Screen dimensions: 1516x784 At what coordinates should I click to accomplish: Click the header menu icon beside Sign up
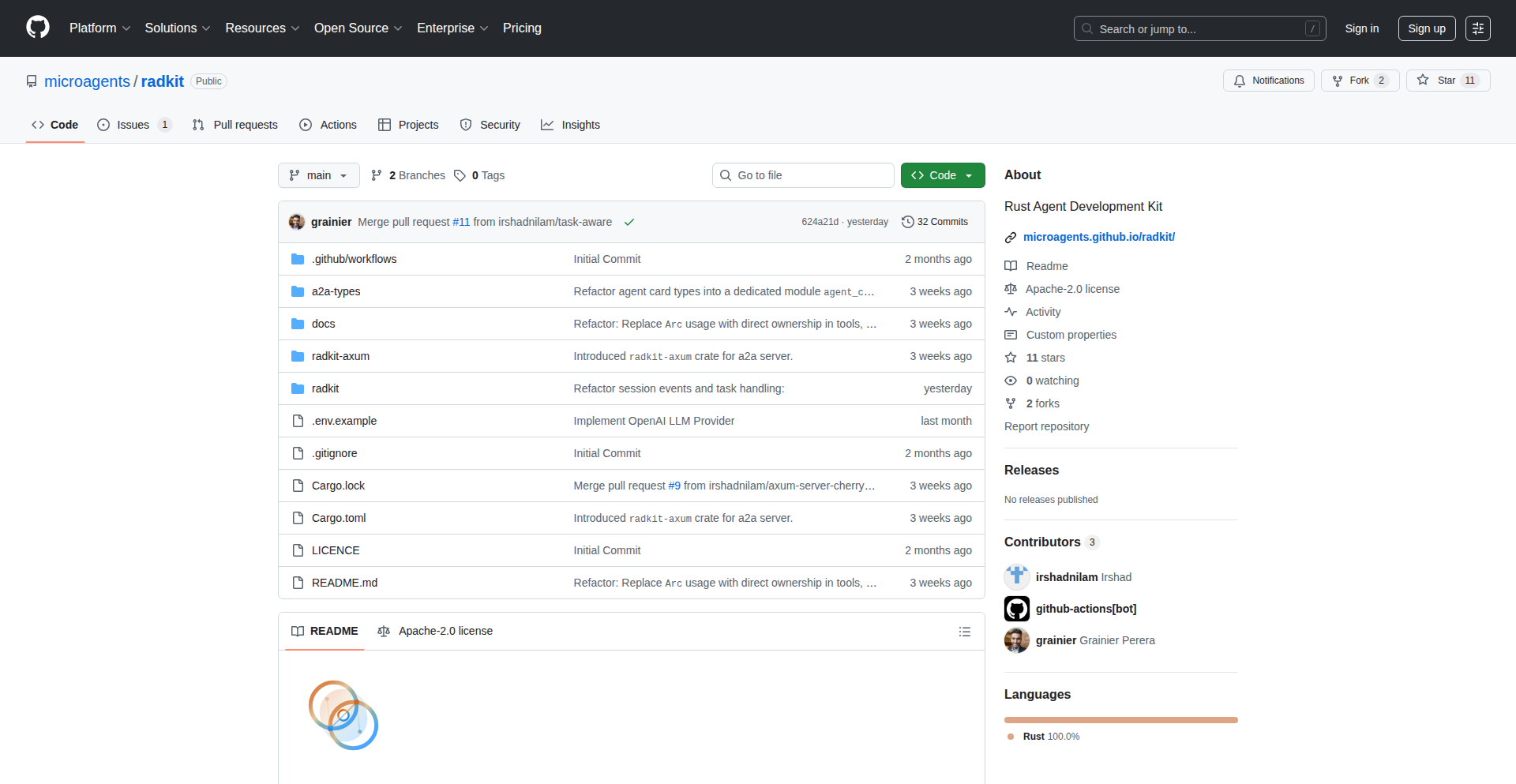[x=1477, y=28]
